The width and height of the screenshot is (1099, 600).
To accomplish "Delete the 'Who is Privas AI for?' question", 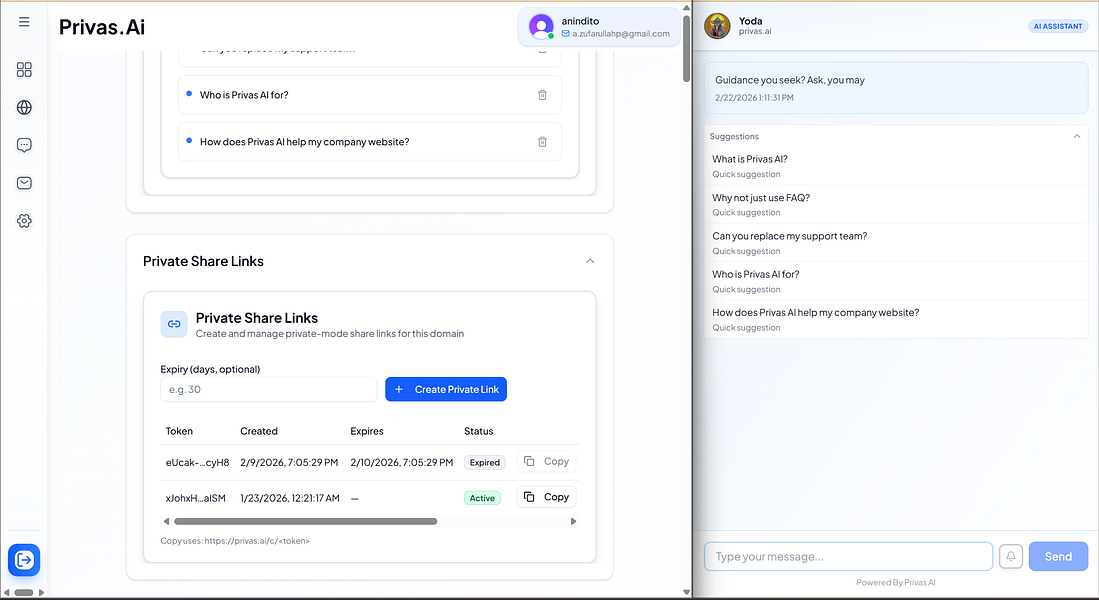I will click(x=542, y=95).
